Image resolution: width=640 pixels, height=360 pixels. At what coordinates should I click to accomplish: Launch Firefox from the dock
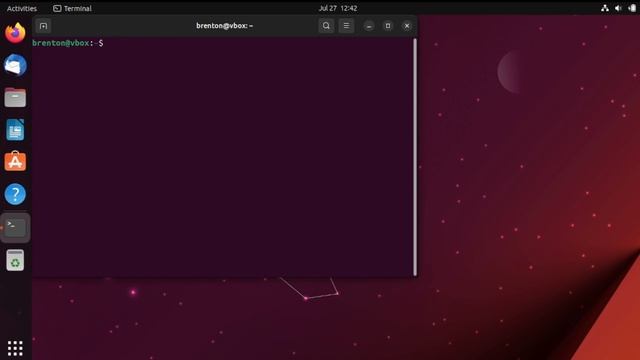[15, 32]
